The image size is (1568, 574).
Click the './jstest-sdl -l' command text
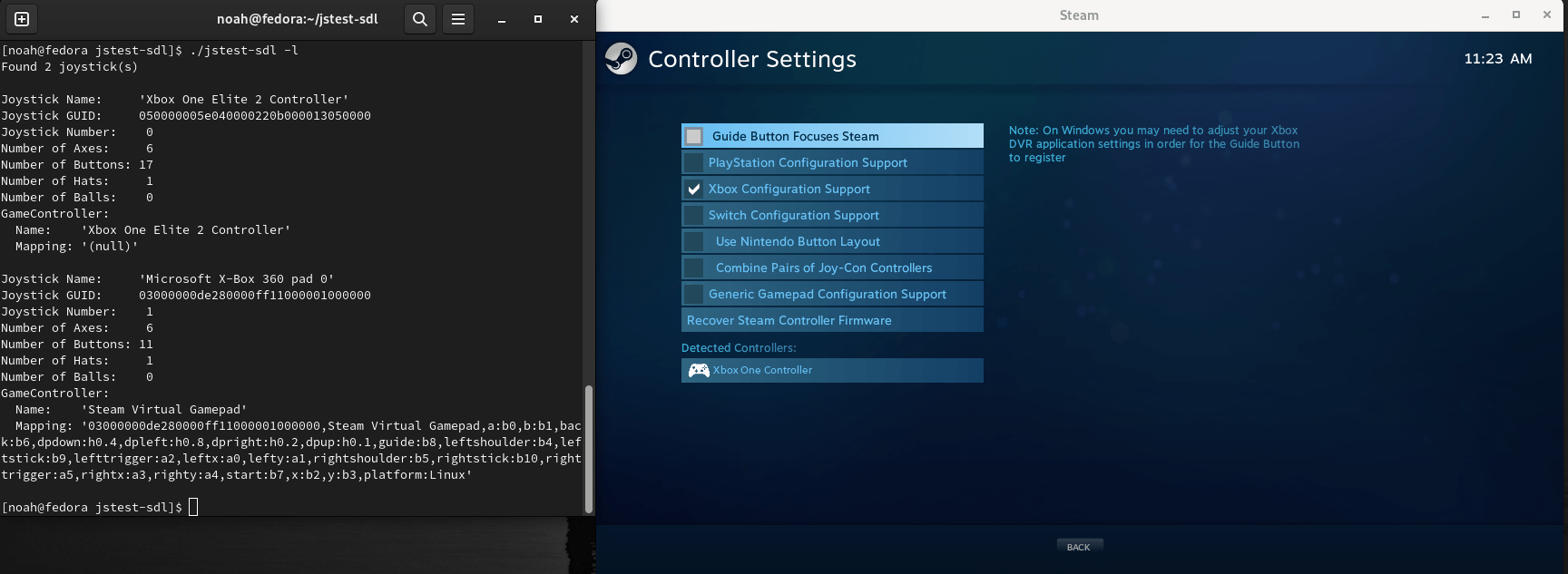coord(244,51)
